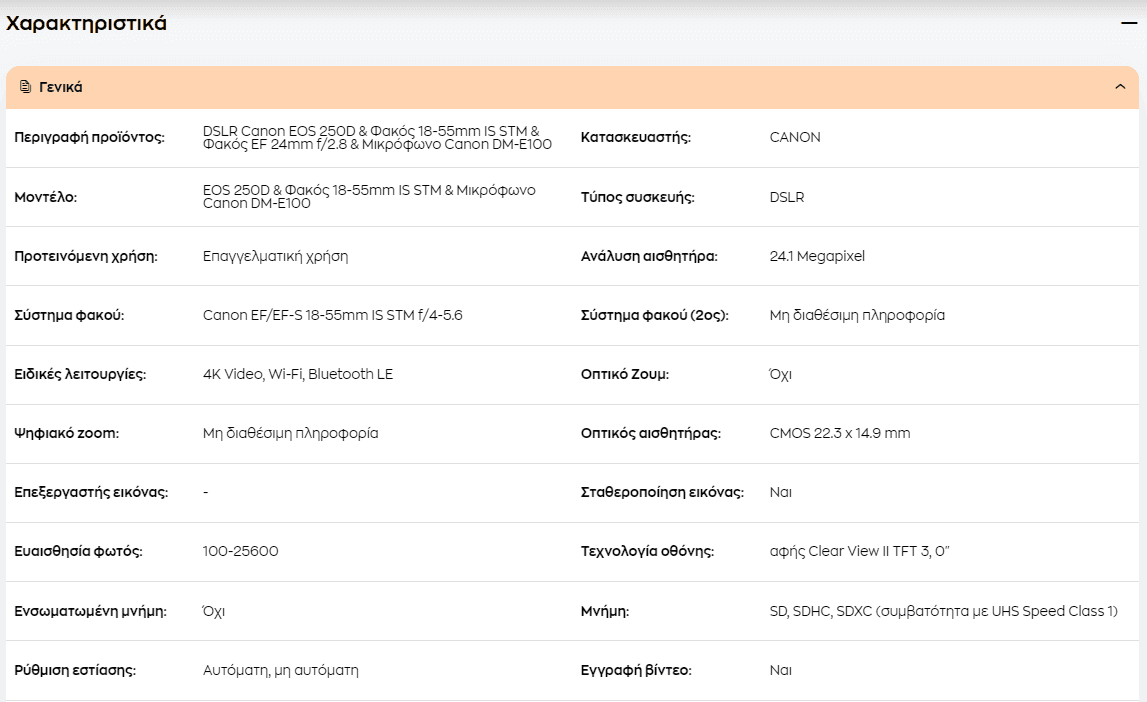This screenshot has width=1147, height=702.
Task: Select the Τύπος συσκευής label
Action: pos(638,197)
